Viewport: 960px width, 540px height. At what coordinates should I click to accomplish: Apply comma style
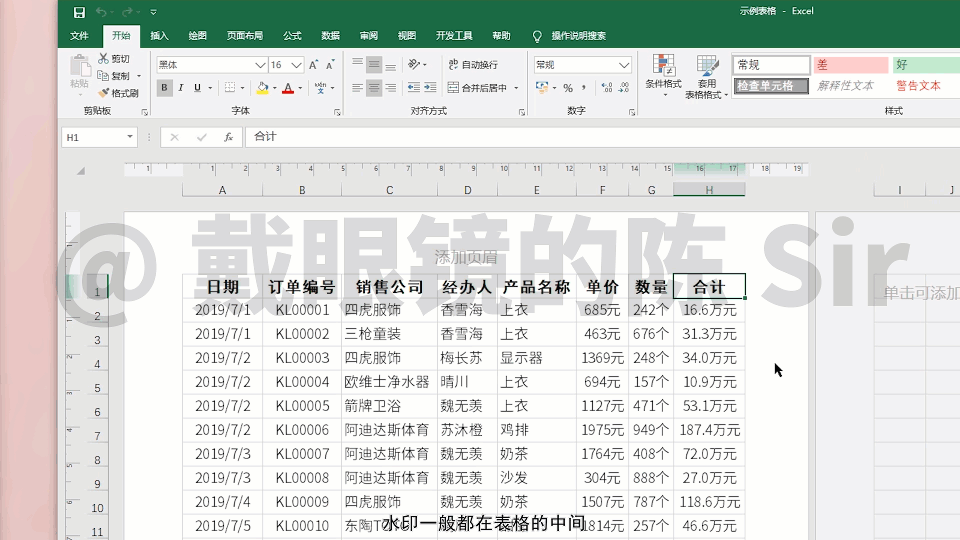pos(584,88)
